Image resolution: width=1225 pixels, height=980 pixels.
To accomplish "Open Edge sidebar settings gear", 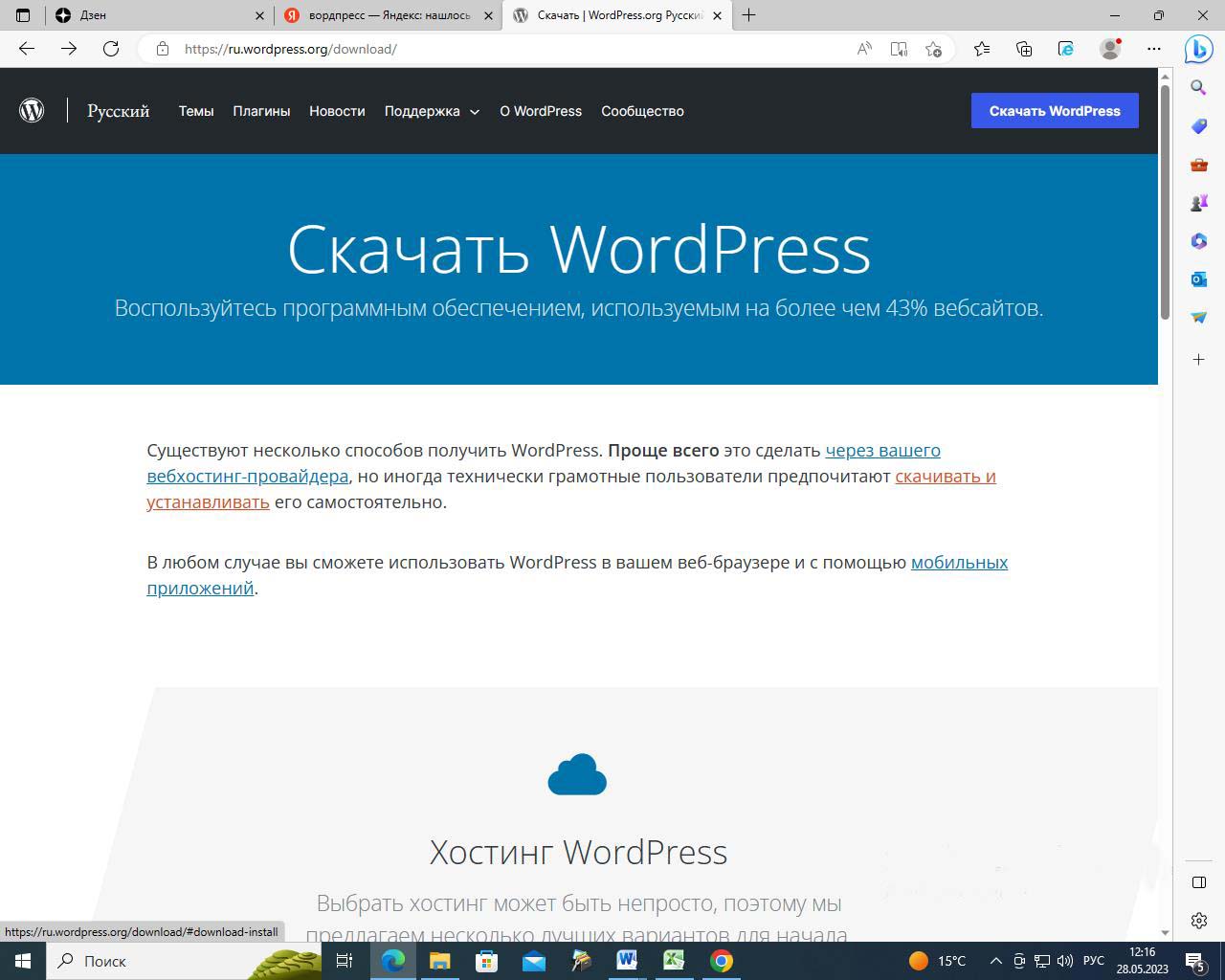I will [1198, 921].
